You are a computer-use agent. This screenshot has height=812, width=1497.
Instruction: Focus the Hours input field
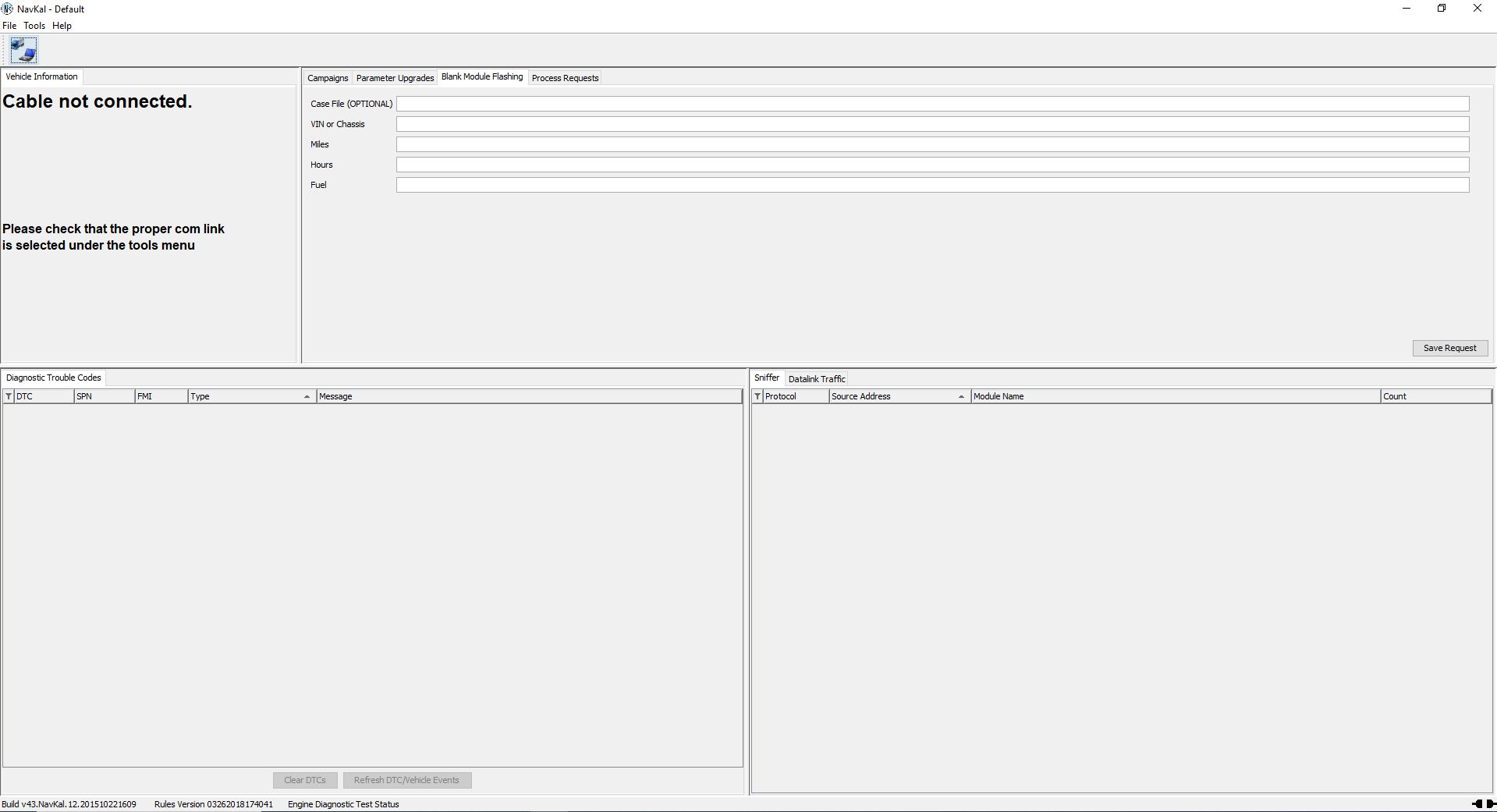tap(932, 165)
